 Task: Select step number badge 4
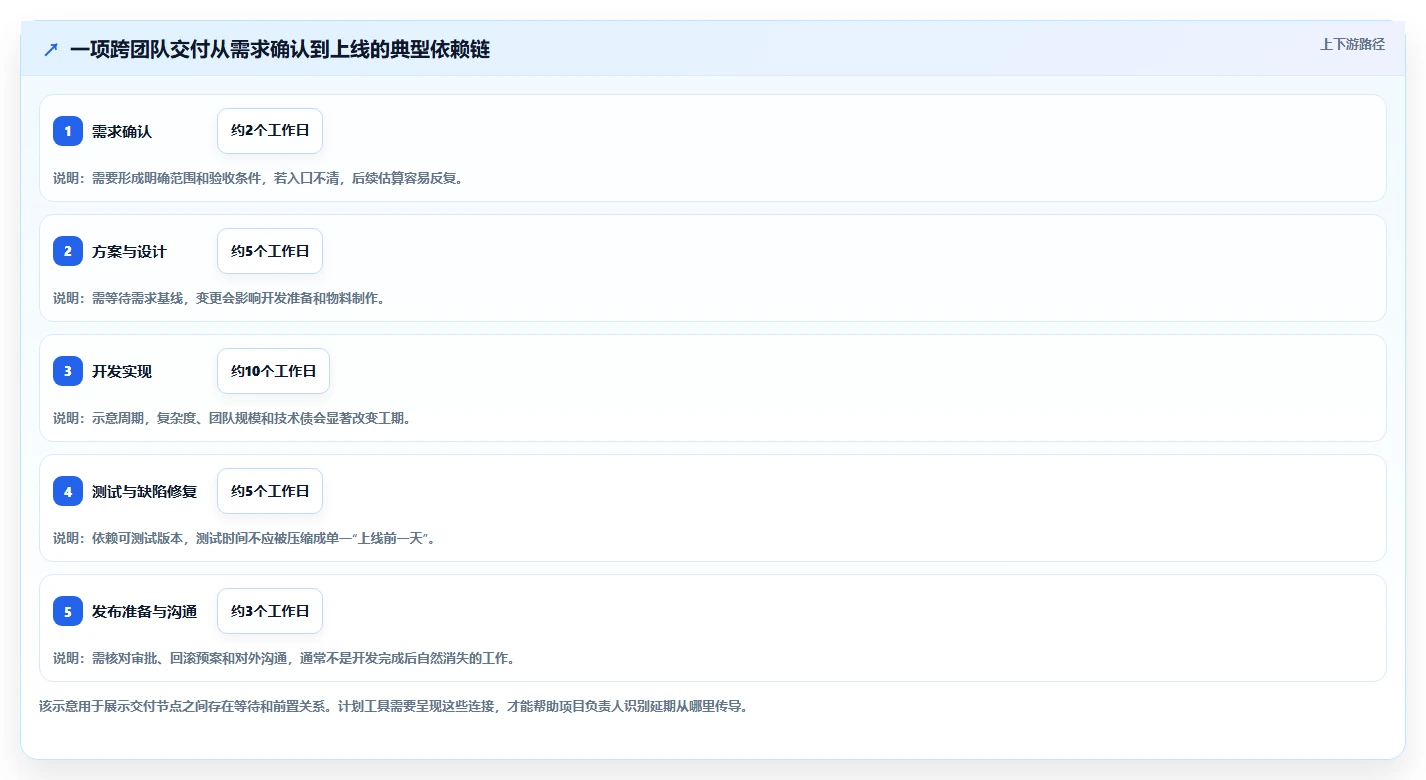coord(68,491)
